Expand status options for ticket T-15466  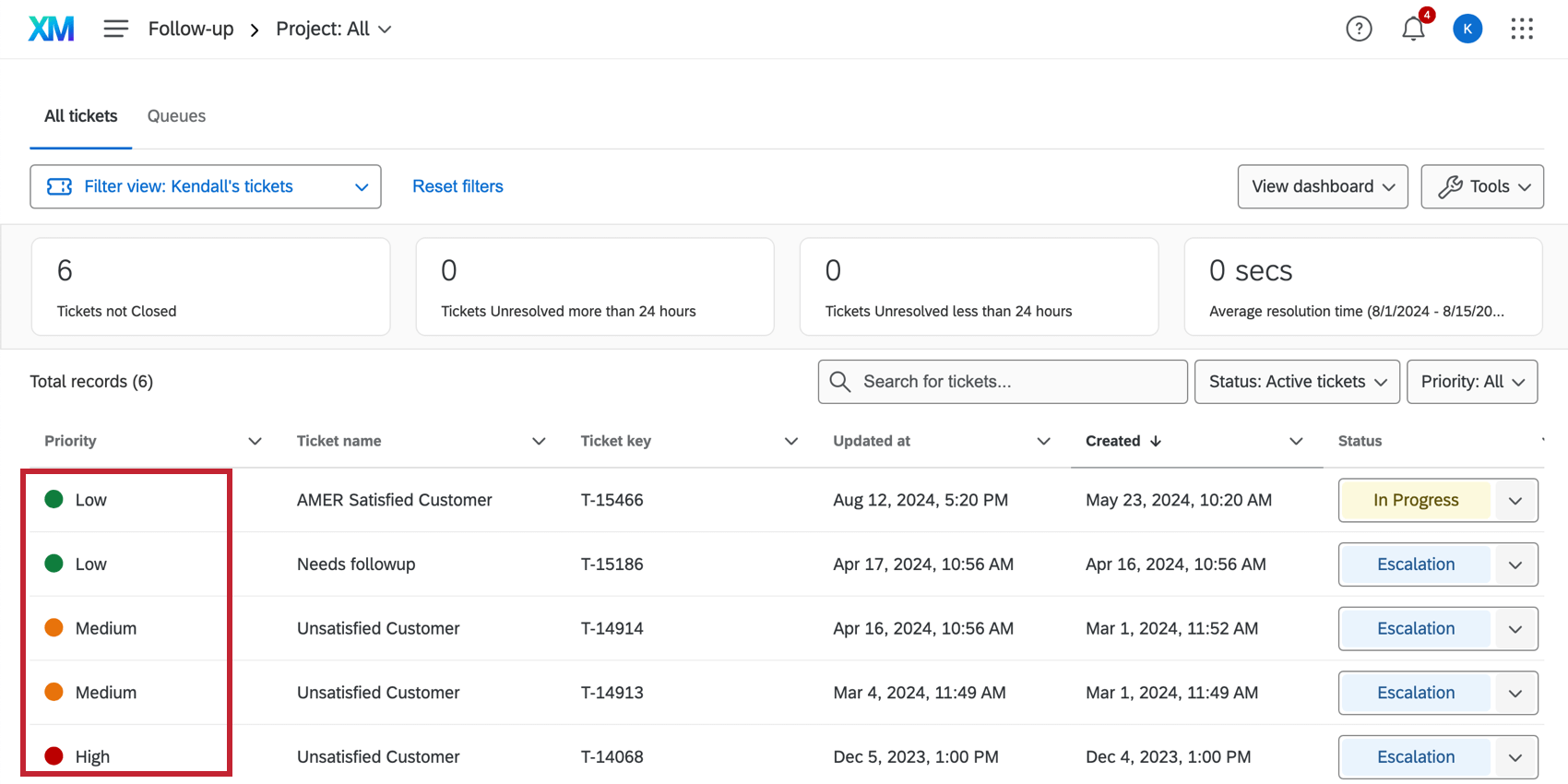click(x=1515, y=501)
